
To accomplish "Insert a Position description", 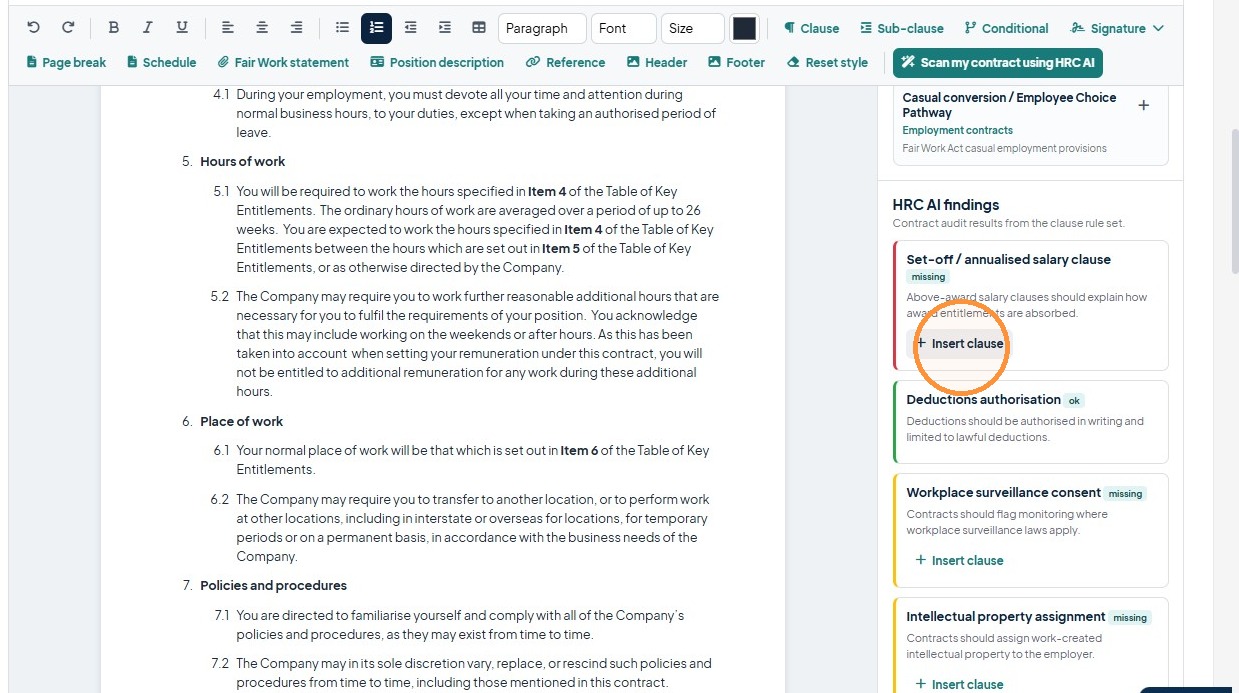I will pos(437,62).
